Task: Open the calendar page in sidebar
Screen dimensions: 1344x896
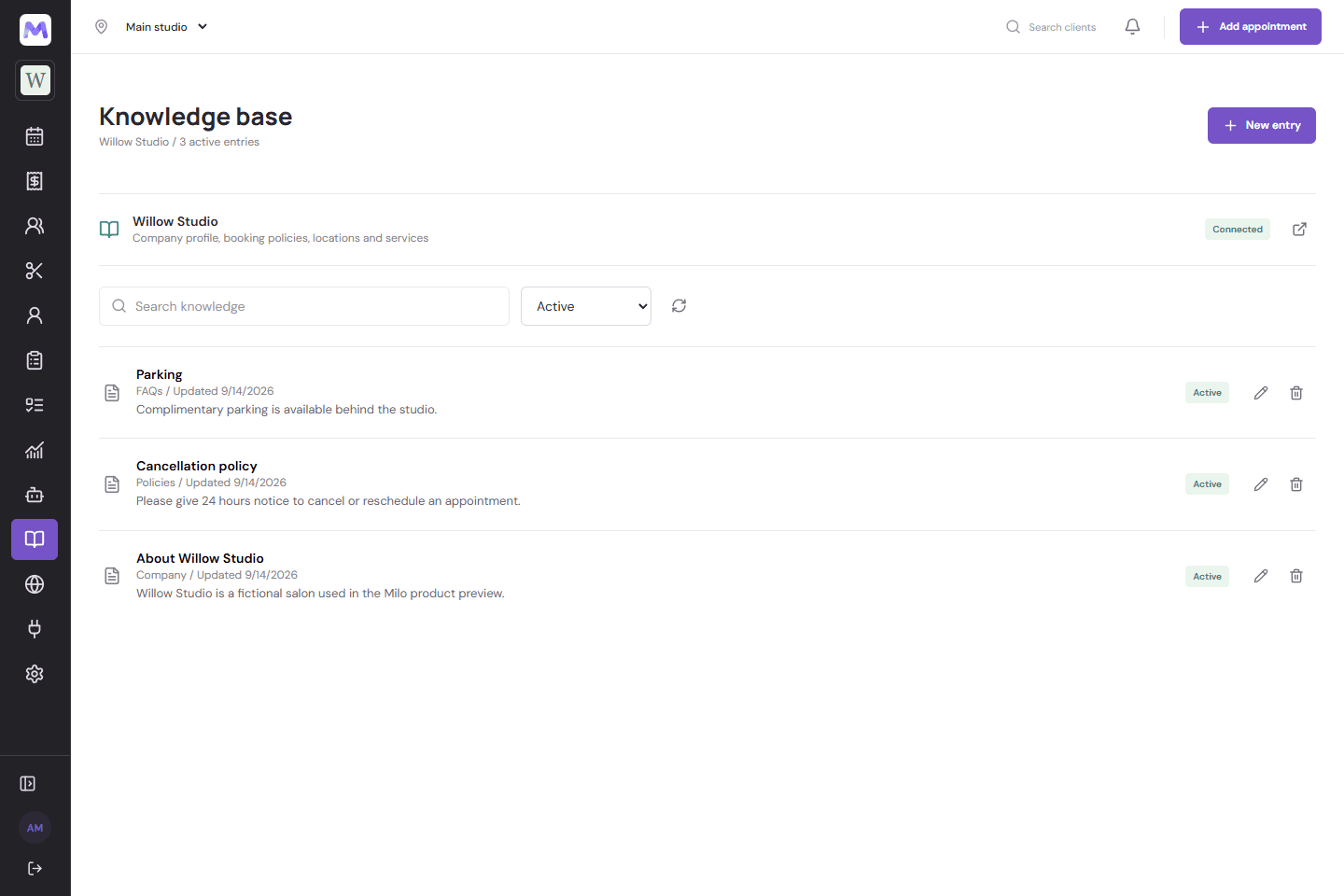Action: (35, 136)
